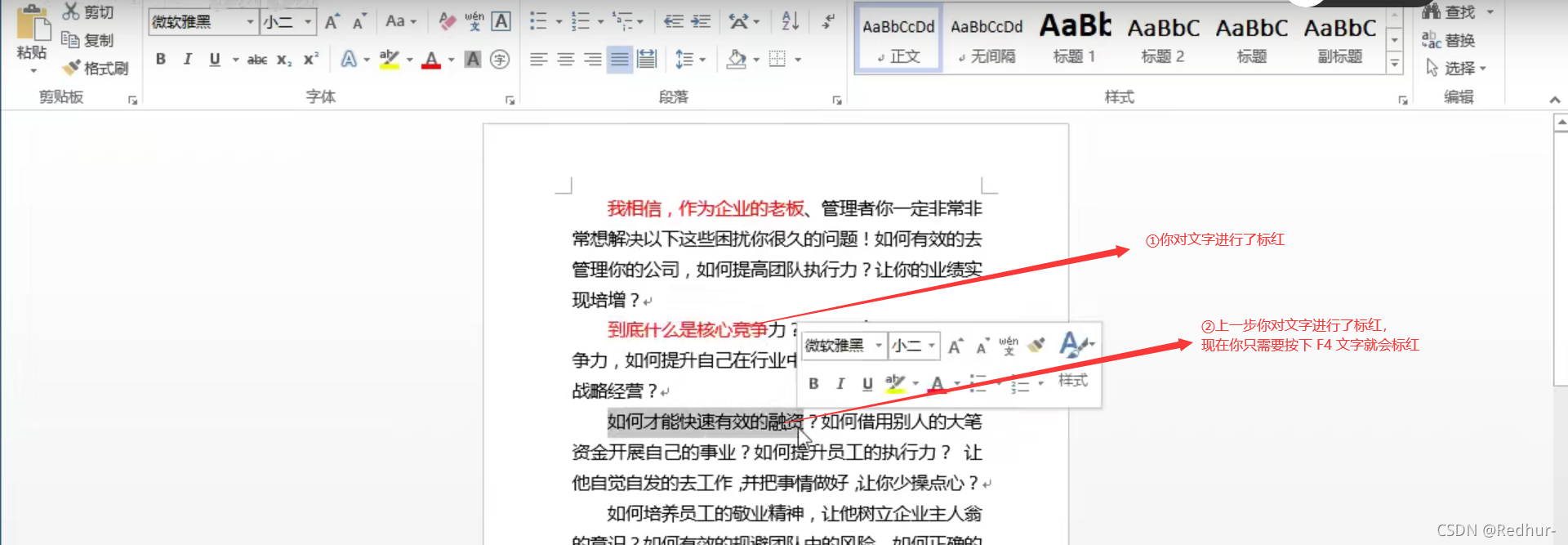The image size is (1568, 545).
Task: Toggle bold in the ribbon font group
Action: tap(161, 59)
